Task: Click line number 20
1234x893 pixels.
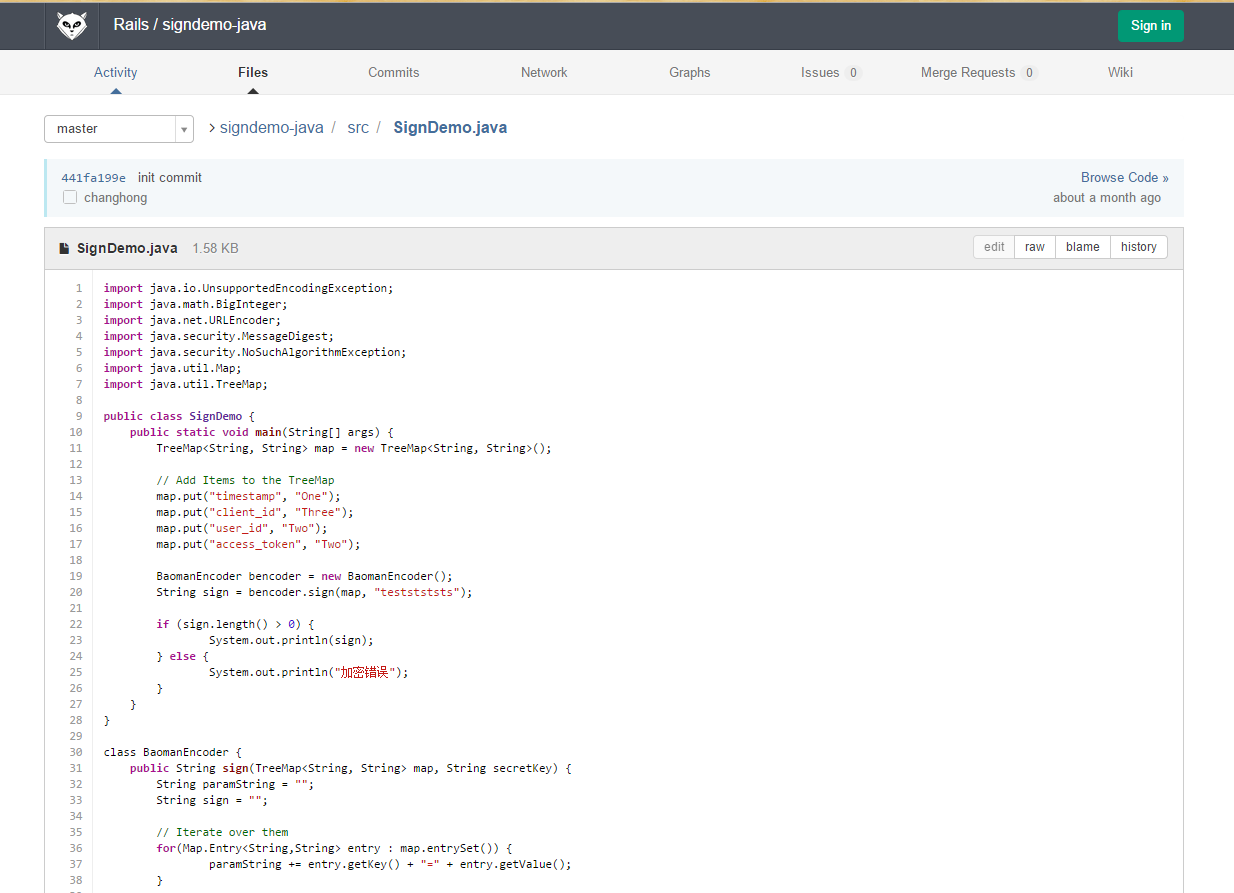Action: (x=76, y=592)
